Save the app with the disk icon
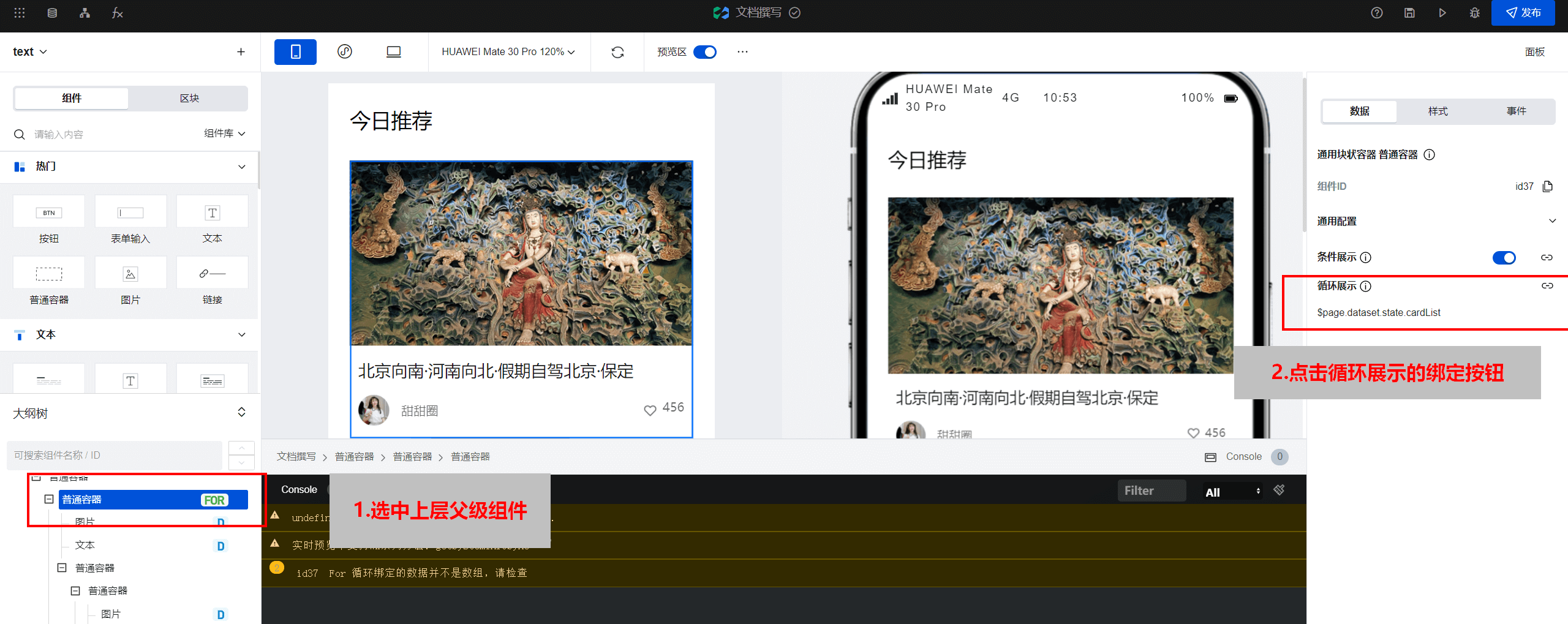The height and width of the screenshot is (624, 1568). [1409, 13]
